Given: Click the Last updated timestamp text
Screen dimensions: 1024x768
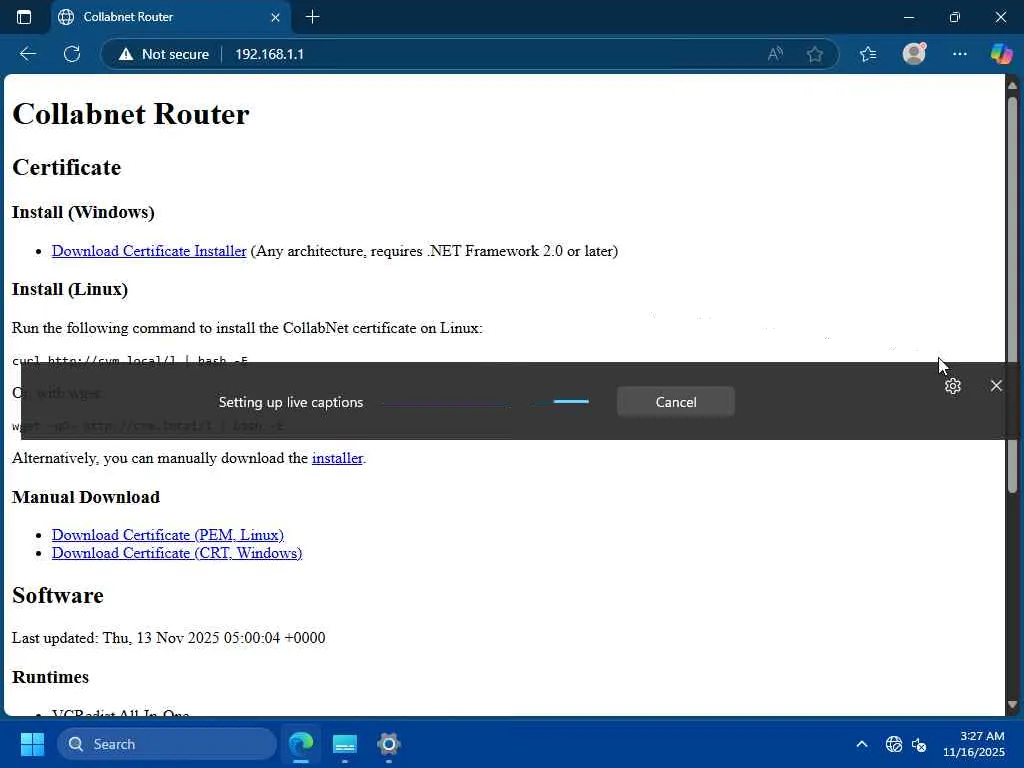Looking at the screenshot, I should tap(168, 638).
